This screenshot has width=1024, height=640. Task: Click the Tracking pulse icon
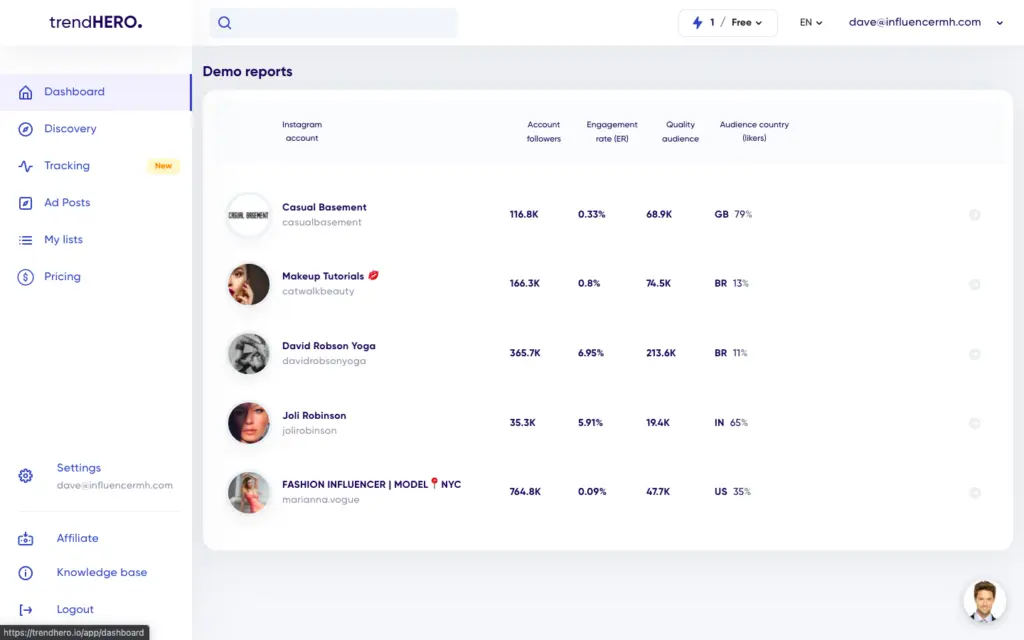(x=26, y=166)
